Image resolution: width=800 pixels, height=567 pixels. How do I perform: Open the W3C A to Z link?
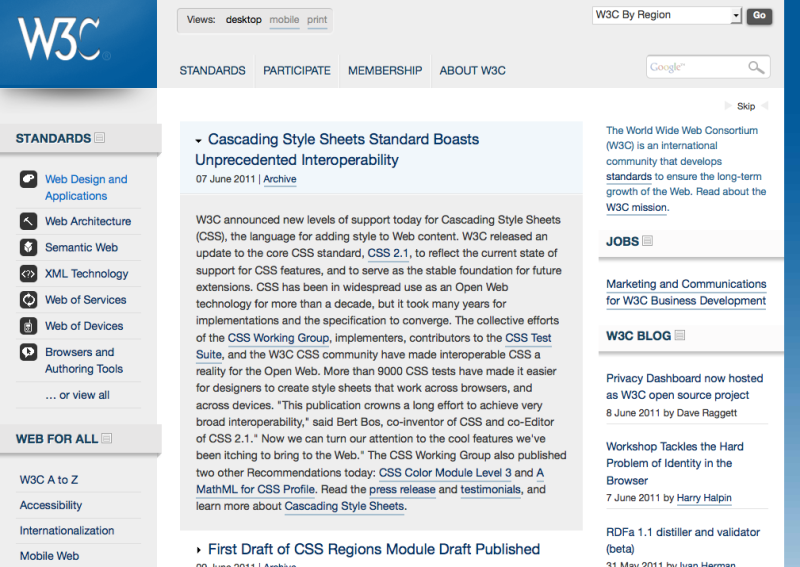(x=48, y=480)
